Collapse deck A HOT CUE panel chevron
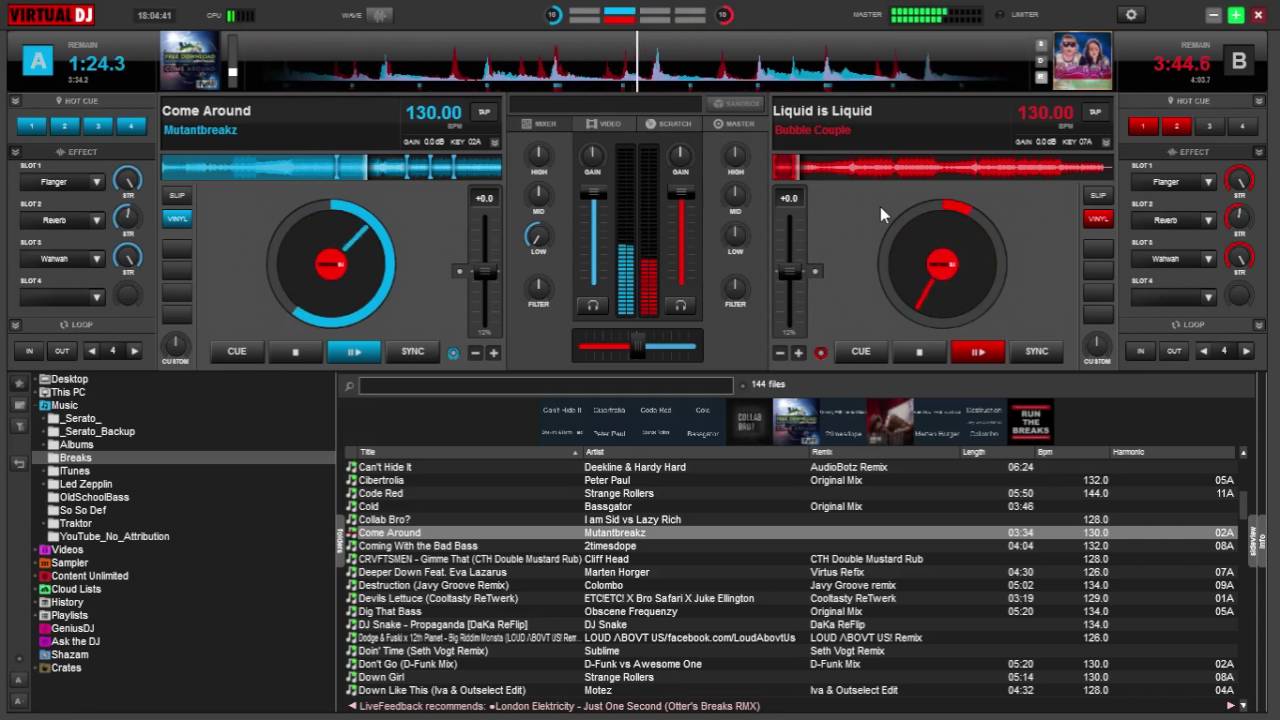 pos(15,101)
